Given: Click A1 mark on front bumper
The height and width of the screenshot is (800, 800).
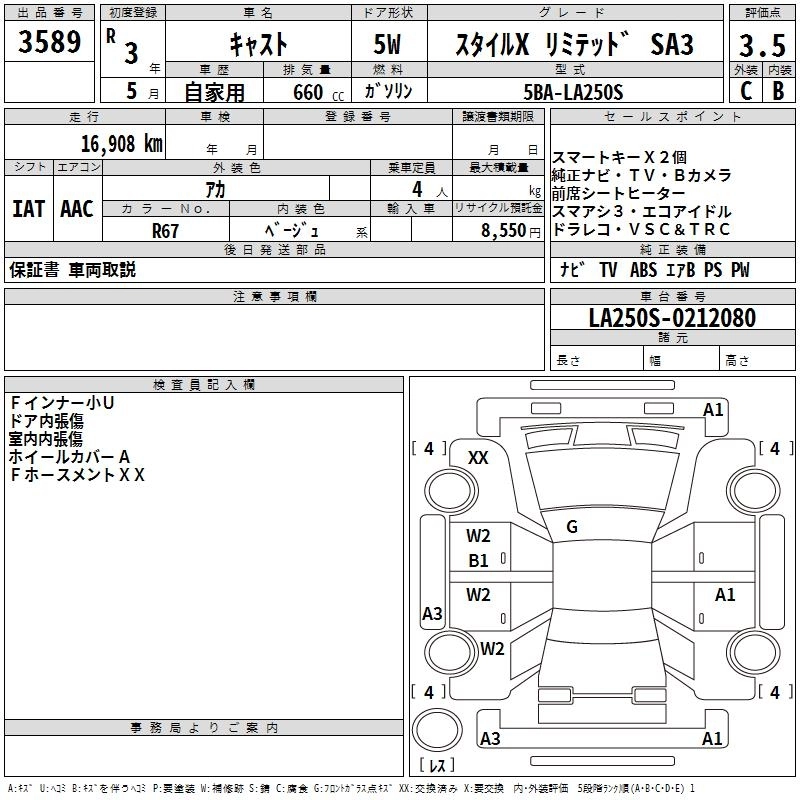Looking at the screenshot, I should tap(713, 410).
